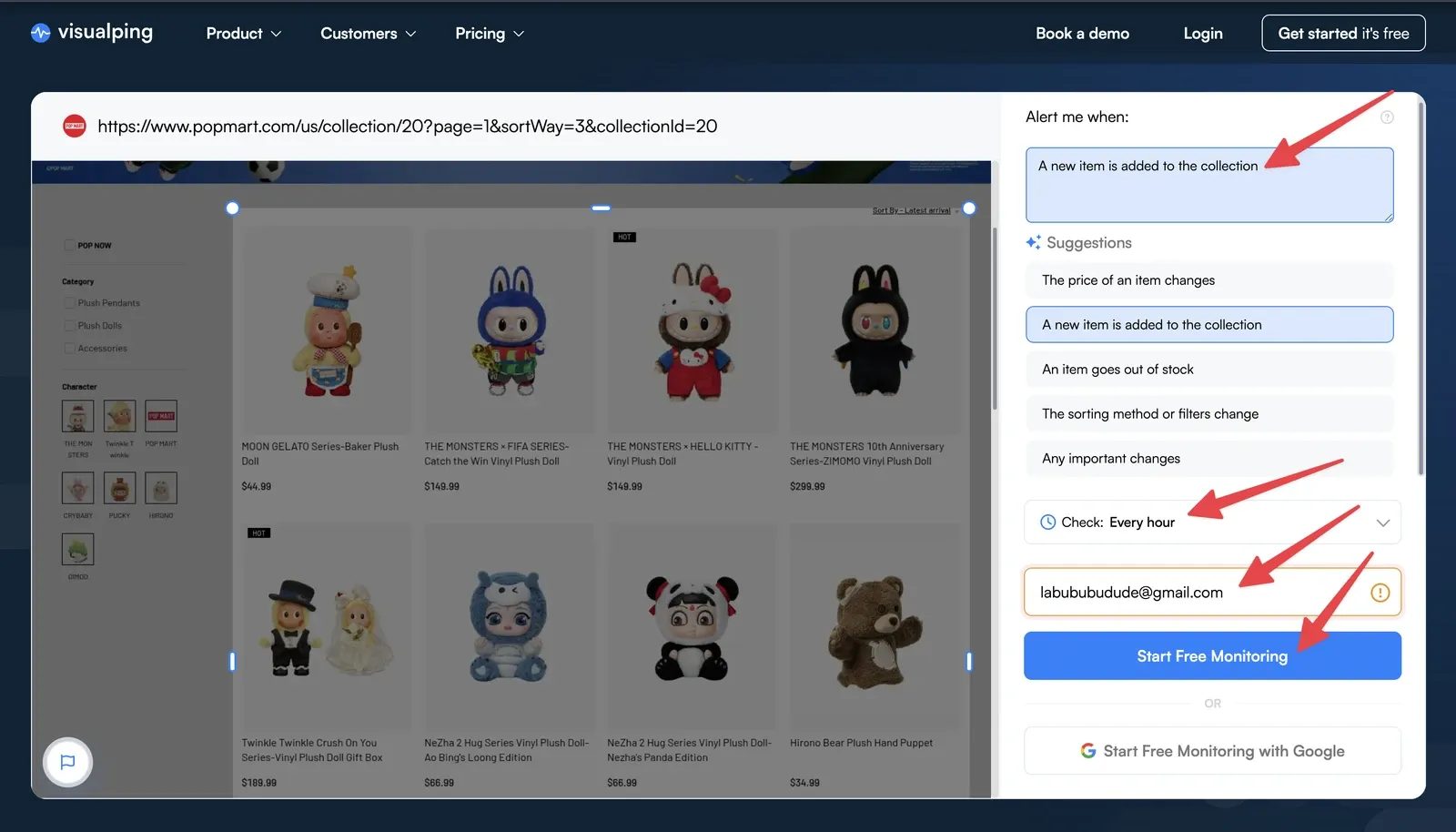Click the Google logo icon
Screen dimensions: 1456x832
click(1088, 751)
